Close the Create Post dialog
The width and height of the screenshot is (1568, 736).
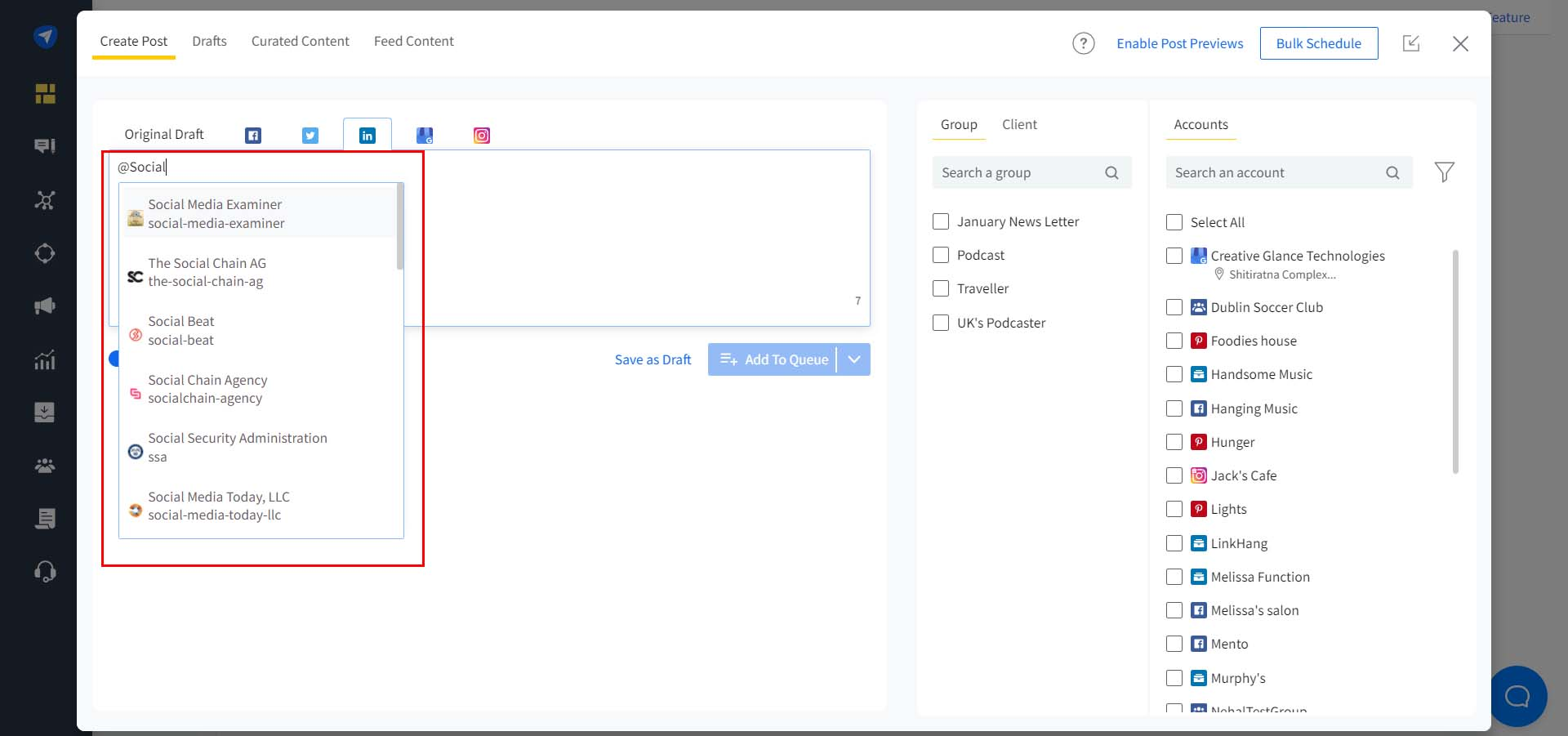click(x=1461, y=43)
